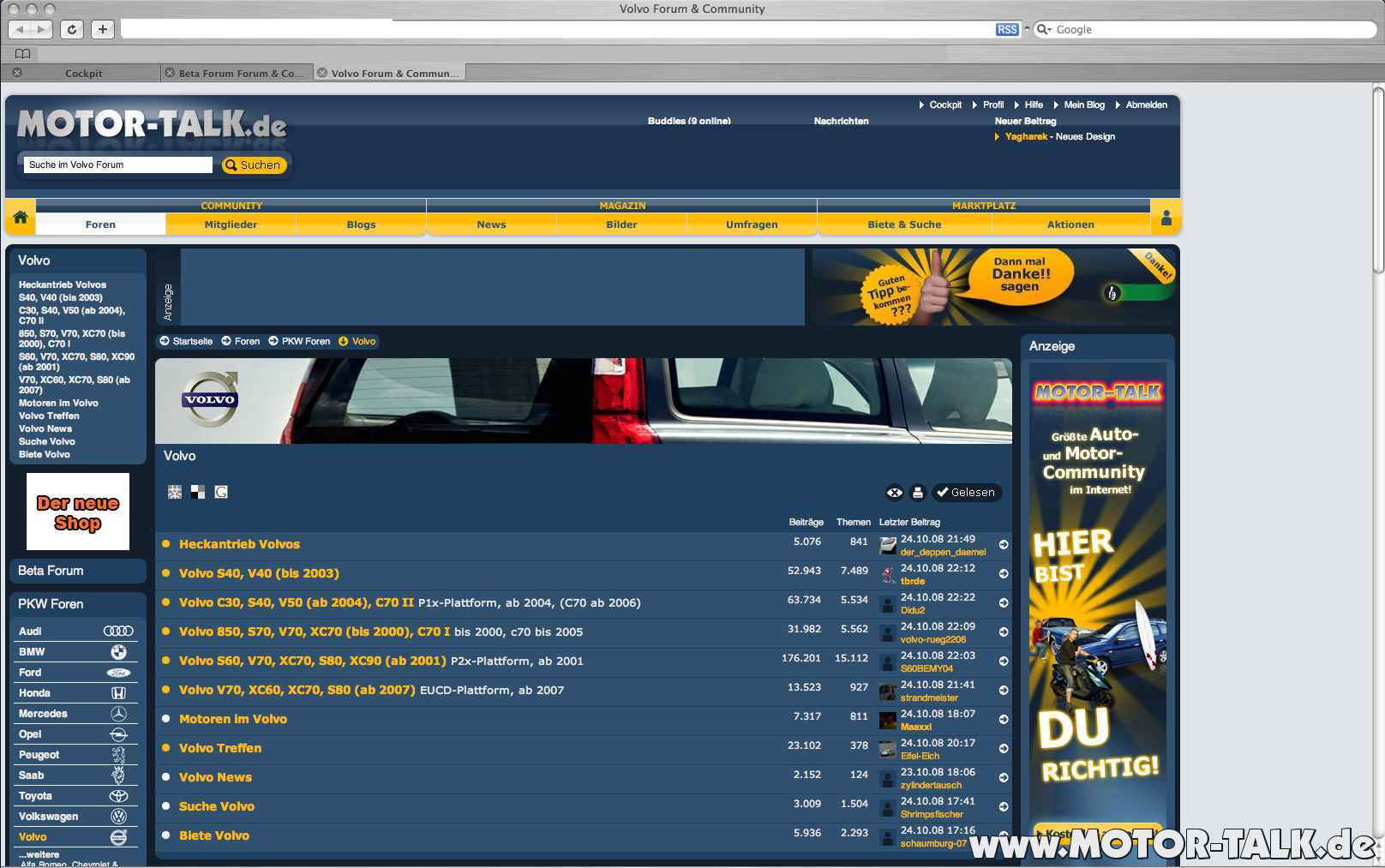Screen dimensions: 1385x868
Task: Click the Toyota logo in sidebar
Action: [x=118, y=796]
